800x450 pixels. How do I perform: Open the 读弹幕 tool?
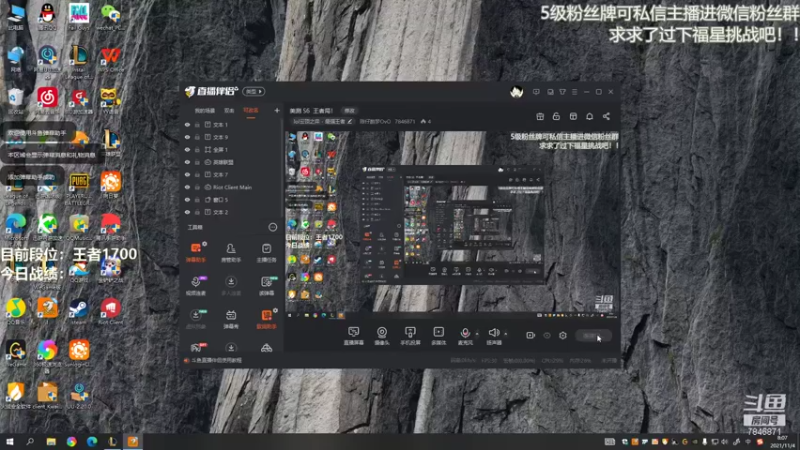pyautogui.click(x=266, y=286)
